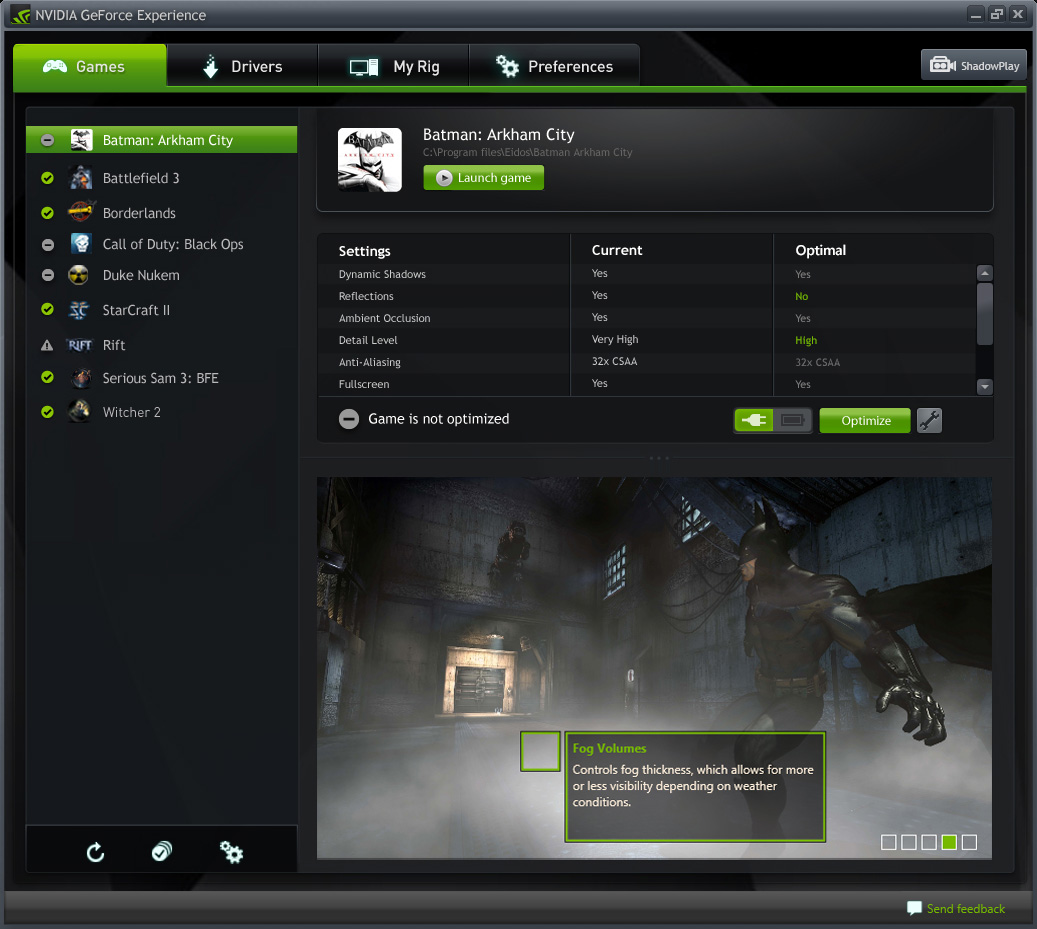Switch to the Drivers tab

click(243, 66)
